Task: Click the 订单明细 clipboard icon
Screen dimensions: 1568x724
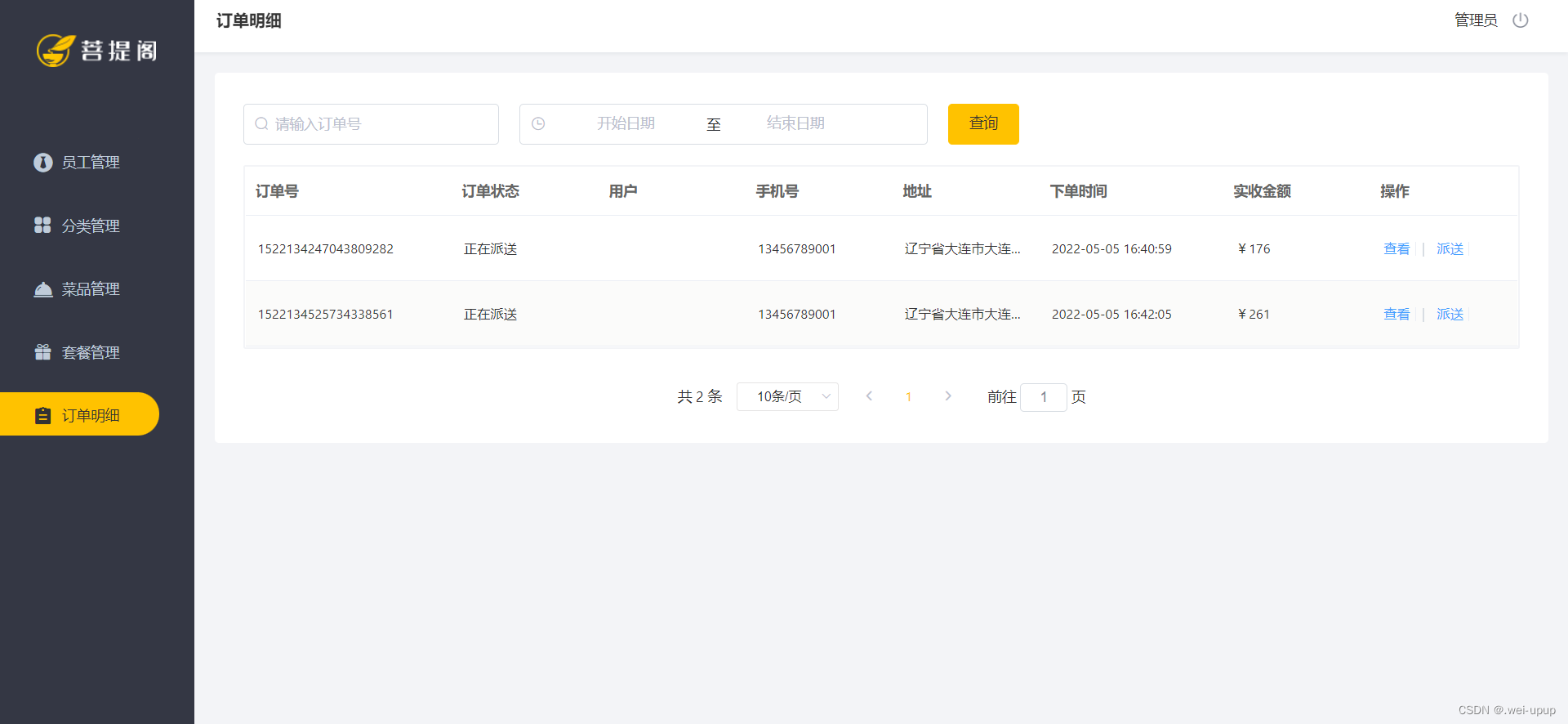Action: pos(43,415)
